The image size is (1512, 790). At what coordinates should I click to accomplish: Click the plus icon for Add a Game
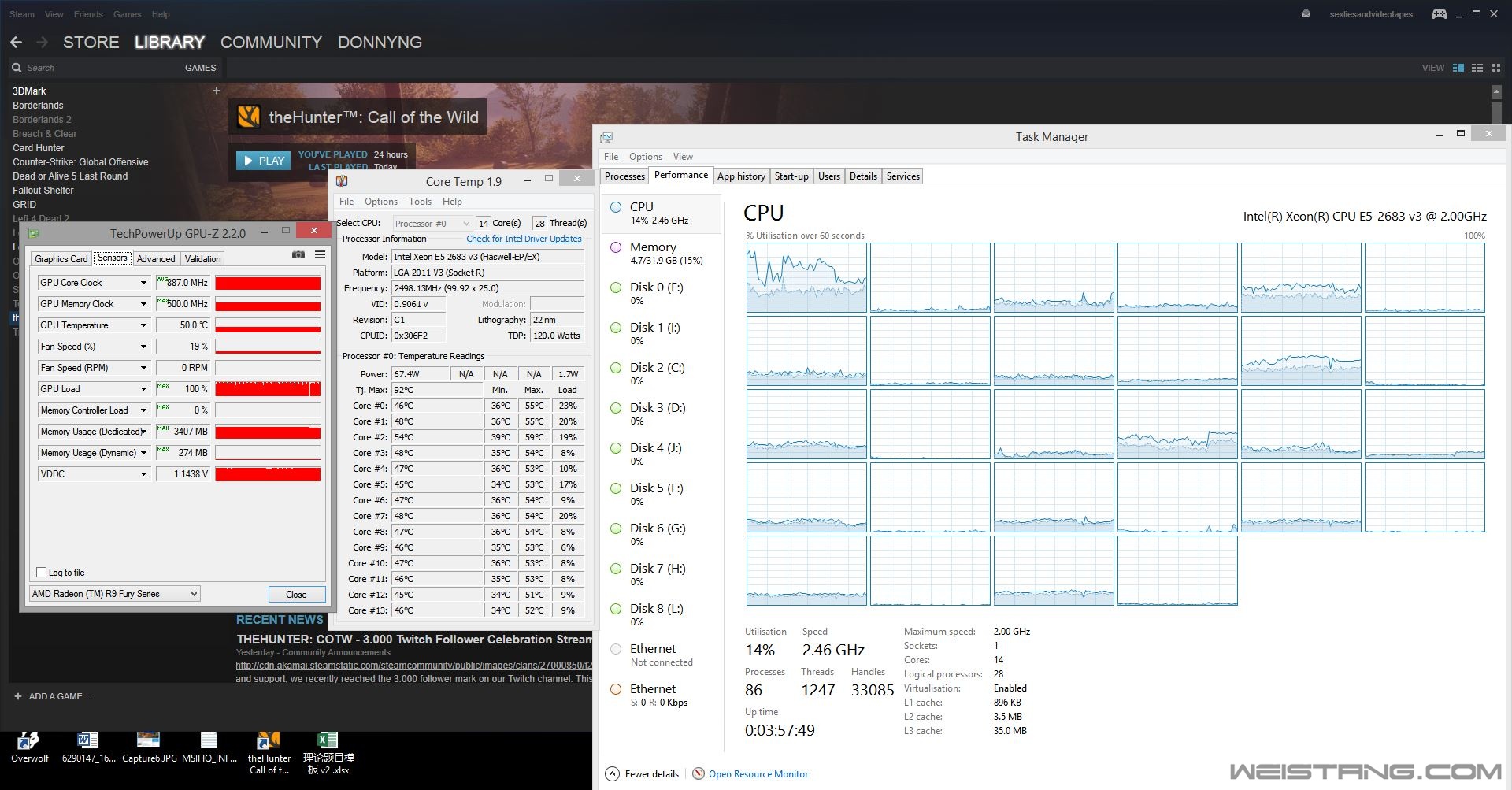18,696
